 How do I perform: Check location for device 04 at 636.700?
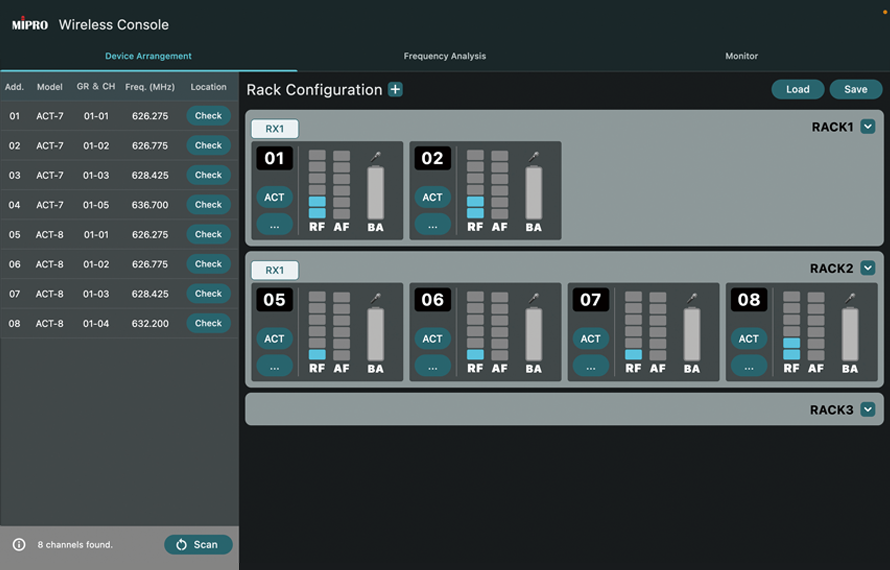(x=208, y=205)
